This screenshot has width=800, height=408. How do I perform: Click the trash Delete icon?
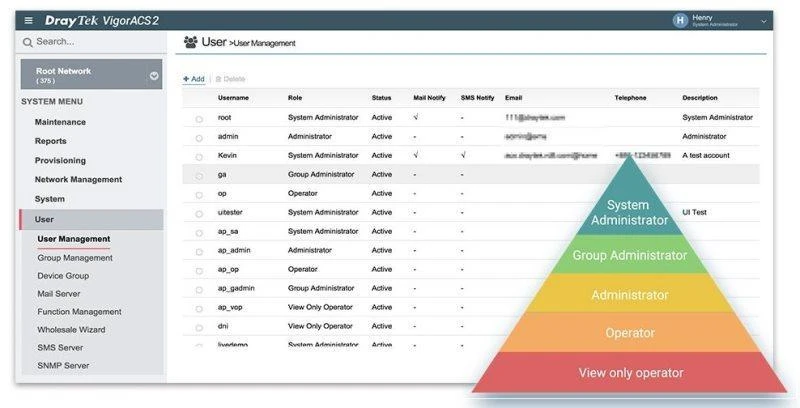coord(218,78)
